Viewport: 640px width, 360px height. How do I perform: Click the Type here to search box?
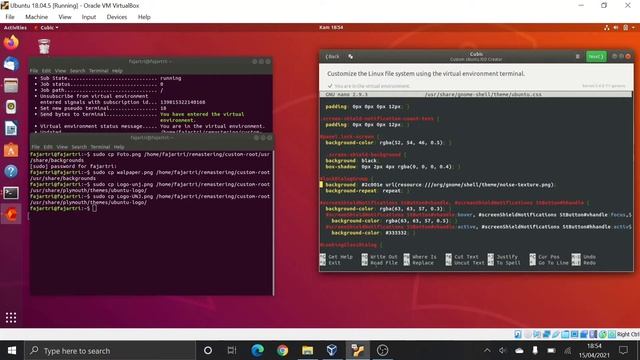point(110,351)
